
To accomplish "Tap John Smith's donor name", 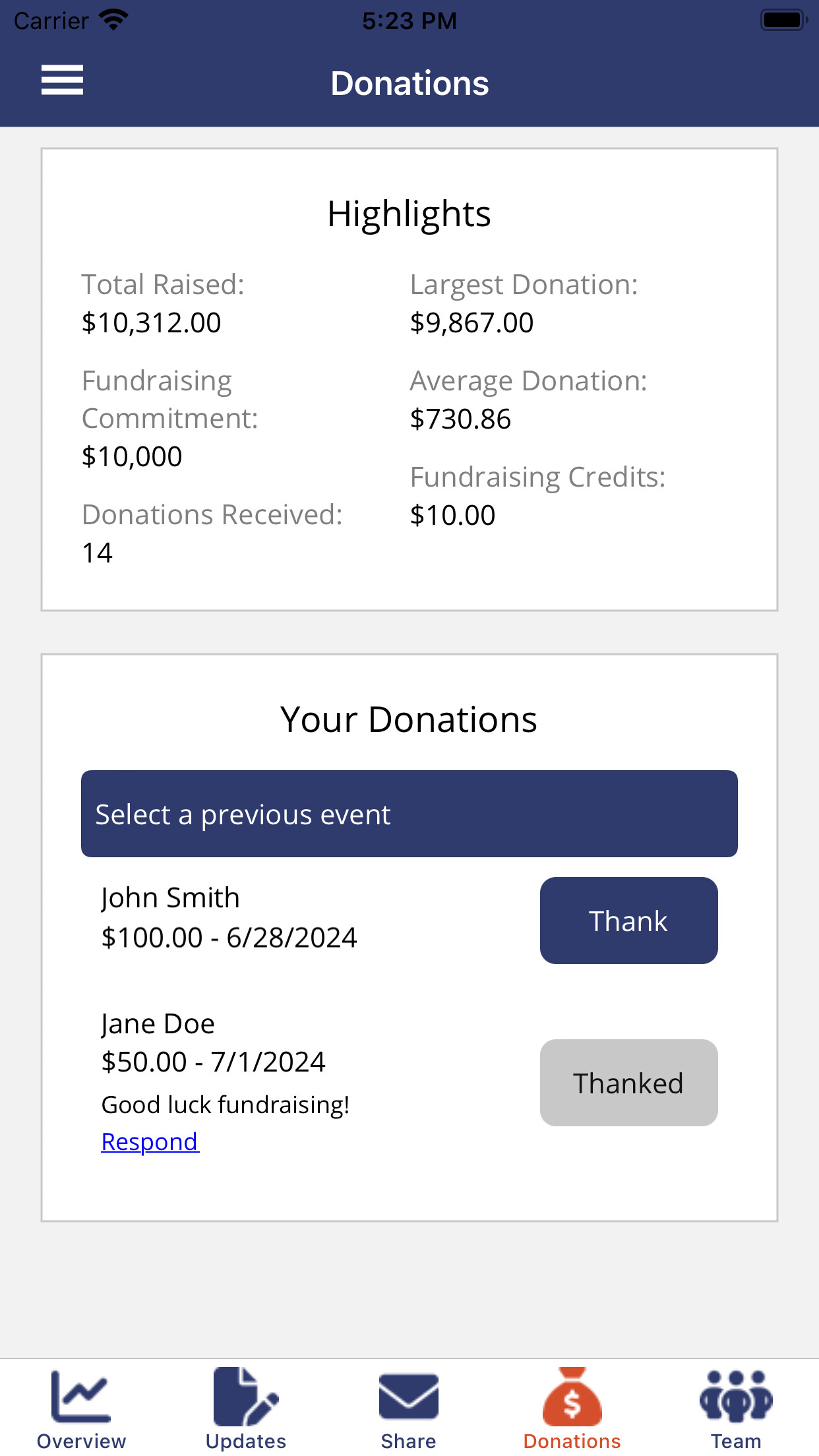I will pos(170,898).
